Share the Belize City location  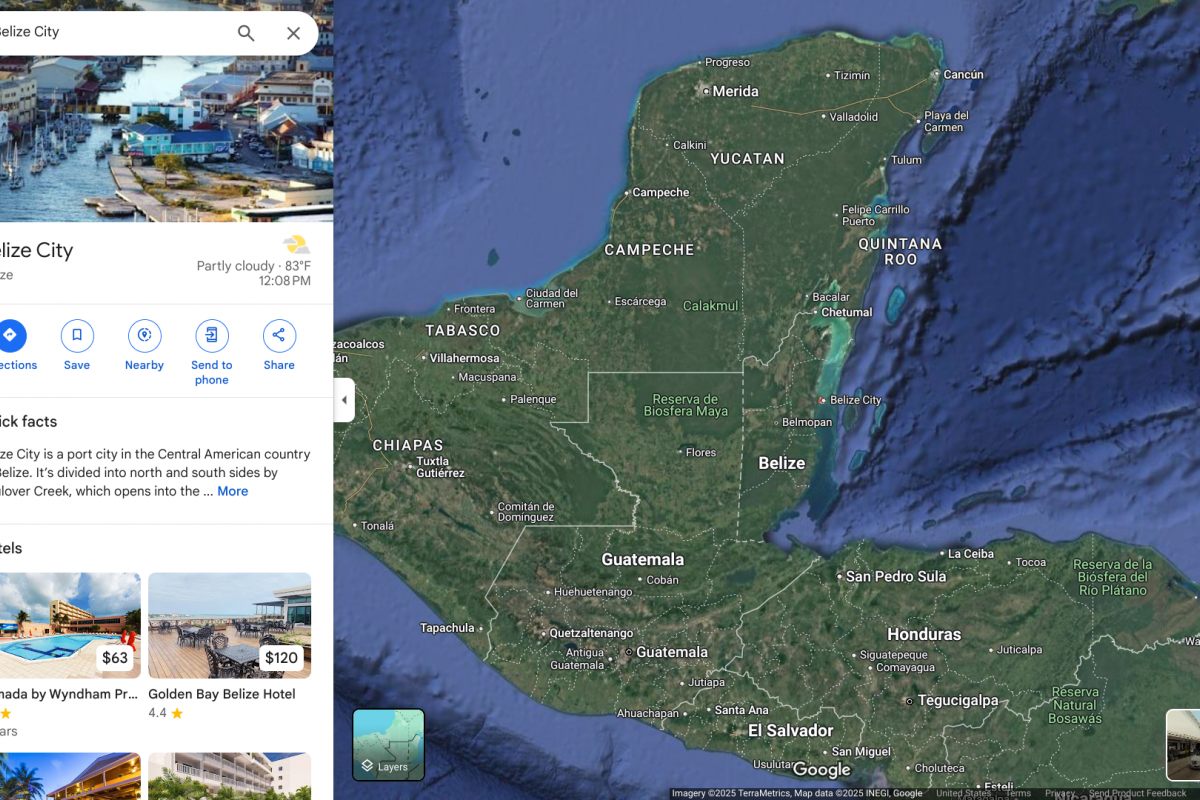click(x=279, y=336)
